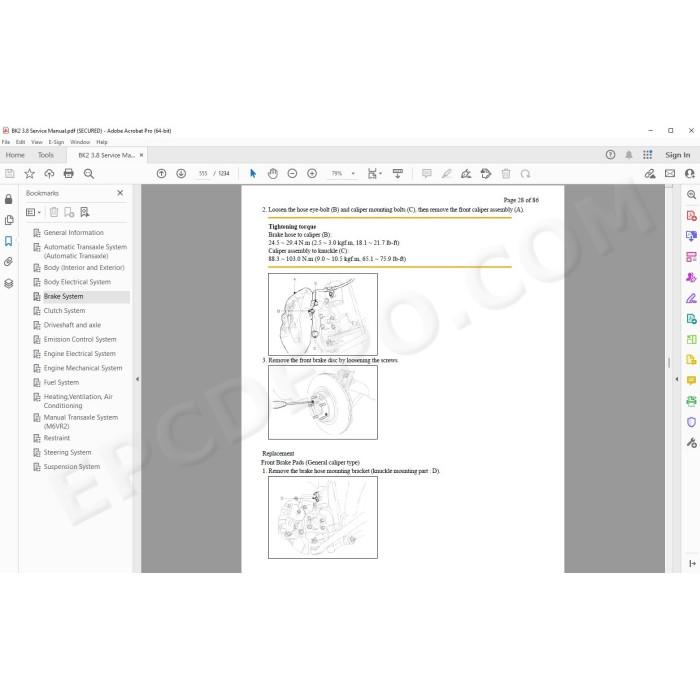The width and height of the screenshot is (700, 700).
Task: Click the scrolling mode icon
Action: [397, 174]
